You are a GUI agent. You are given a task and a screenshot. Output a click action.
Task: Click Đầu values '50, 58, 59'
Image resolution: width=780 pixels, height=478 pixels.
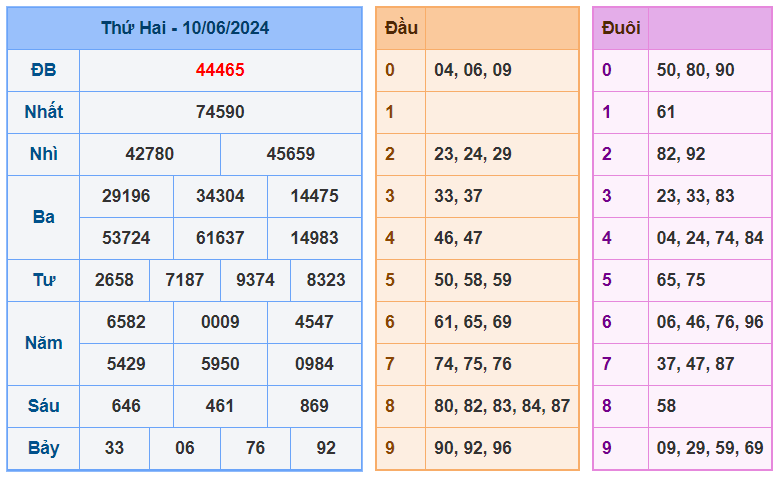tap(473, 280)
